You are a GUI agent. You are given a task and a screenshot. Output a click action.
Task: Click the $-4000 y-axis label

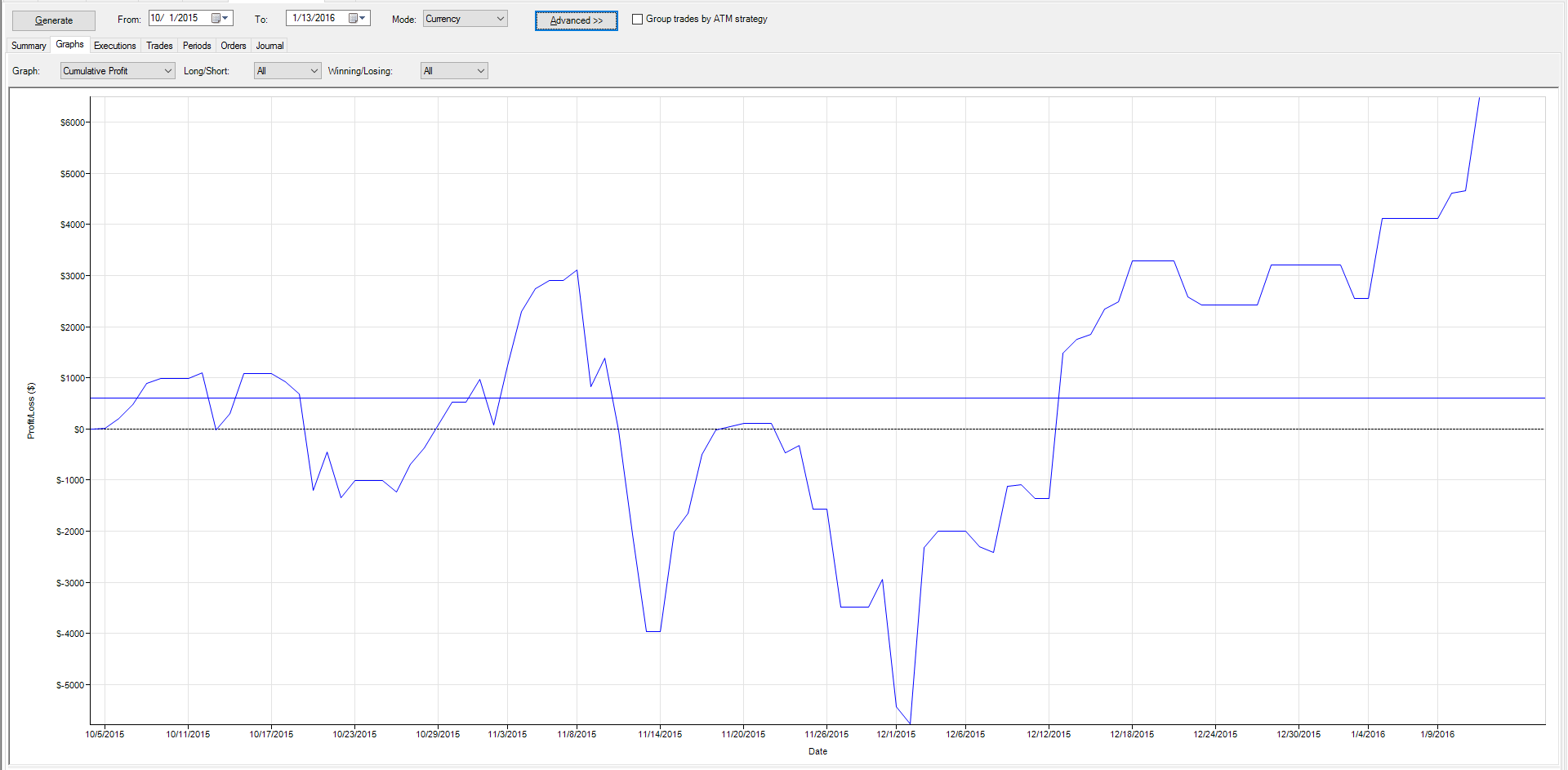pos(70,634)
